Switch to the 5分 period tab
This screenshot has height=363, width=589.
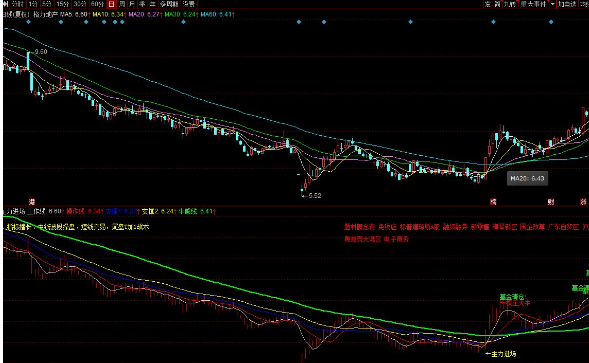[x=47, y=4]
